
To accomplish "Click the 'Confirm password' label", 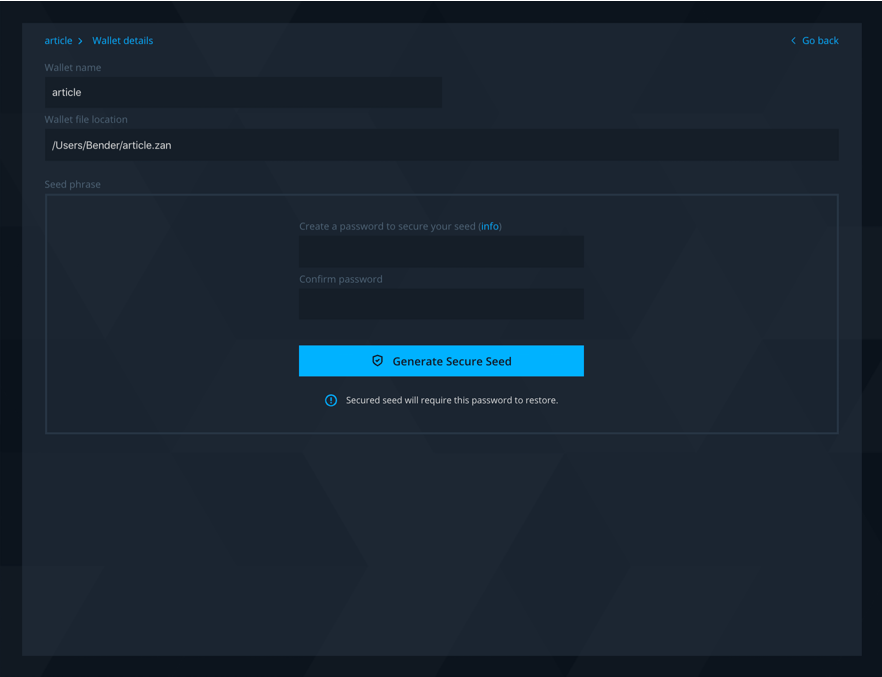I will [340, 279].
